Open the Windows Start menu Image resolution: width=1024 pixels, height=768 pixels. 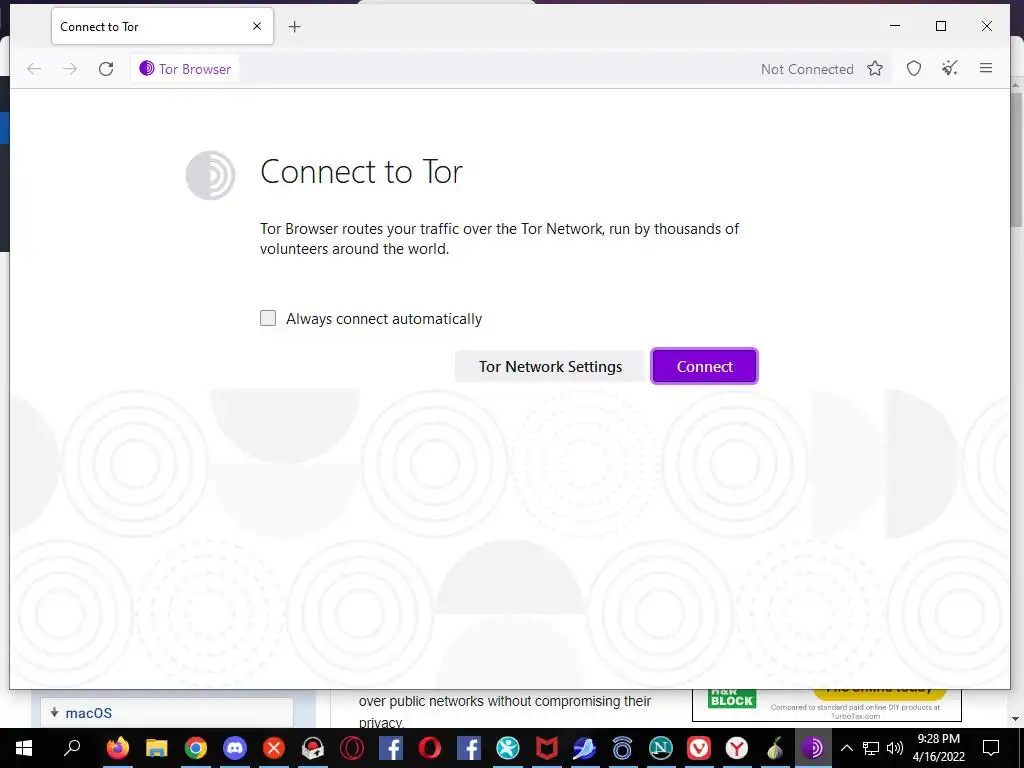click(24, 748)
